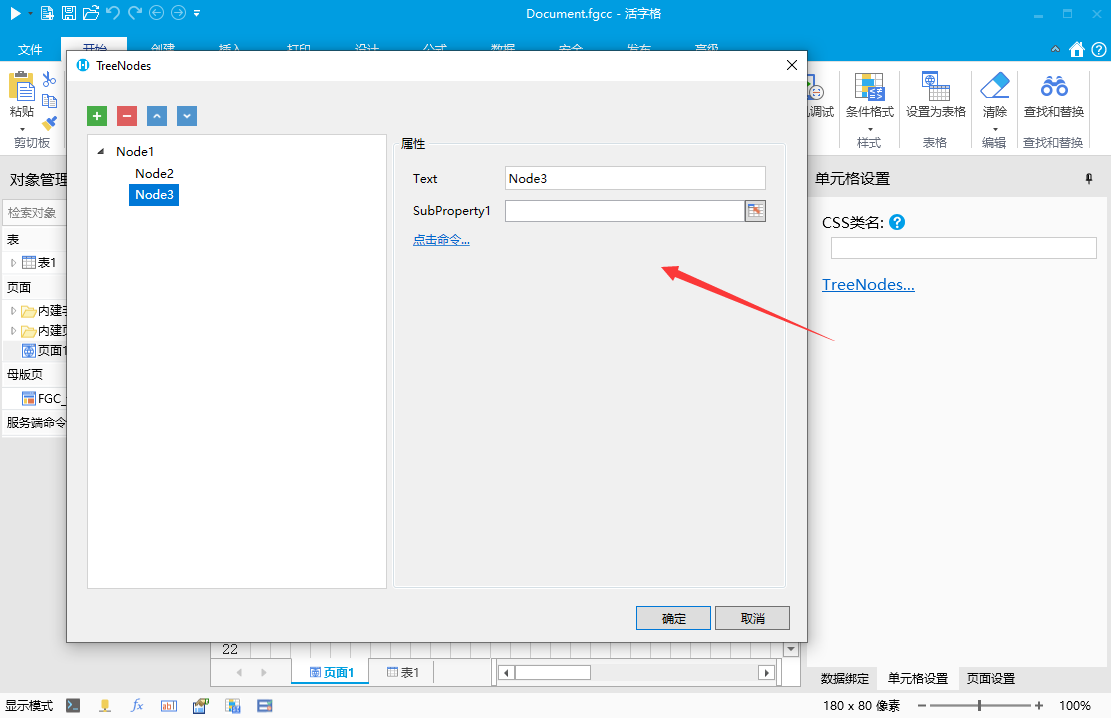This screenshot has height=718, width=1111.
Task: Collapse the ribbon with the up chevron
Action: tap(1055, 49)
